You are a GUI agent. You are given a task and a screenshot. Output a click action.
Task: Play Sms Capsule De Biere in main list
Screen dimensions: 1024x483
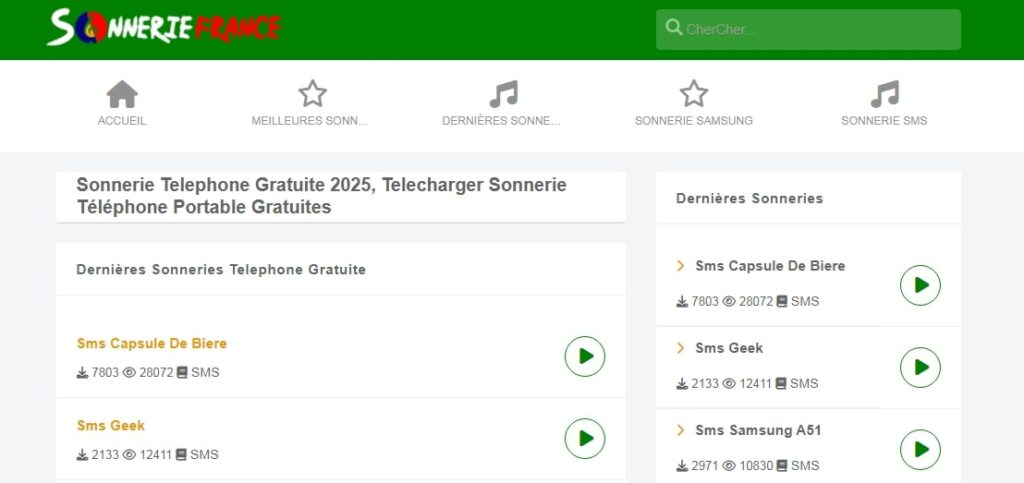(585, 356)
